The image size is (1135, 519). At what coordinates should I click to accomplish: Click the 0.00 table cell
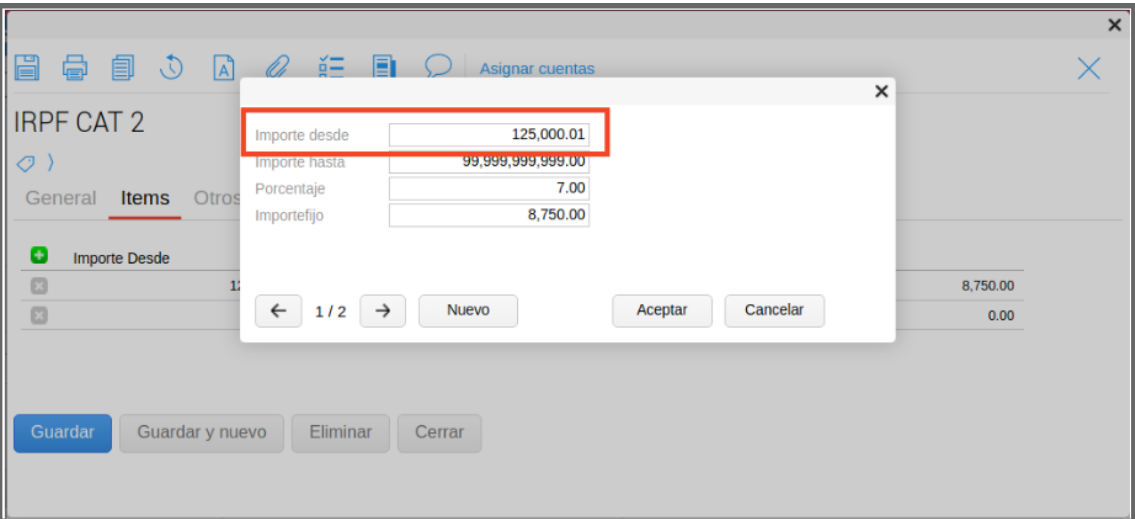tap(1001, 316)
